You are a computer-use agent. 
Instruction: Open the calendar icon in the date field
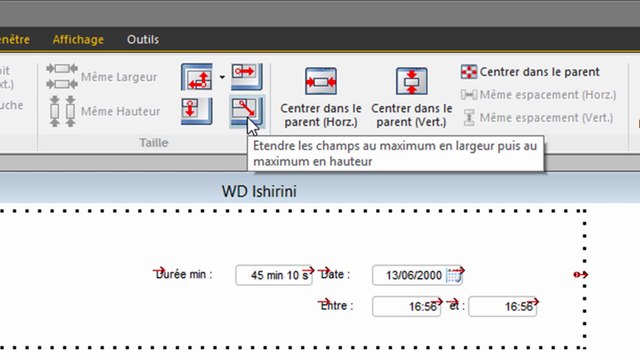[x=453, y=276]
